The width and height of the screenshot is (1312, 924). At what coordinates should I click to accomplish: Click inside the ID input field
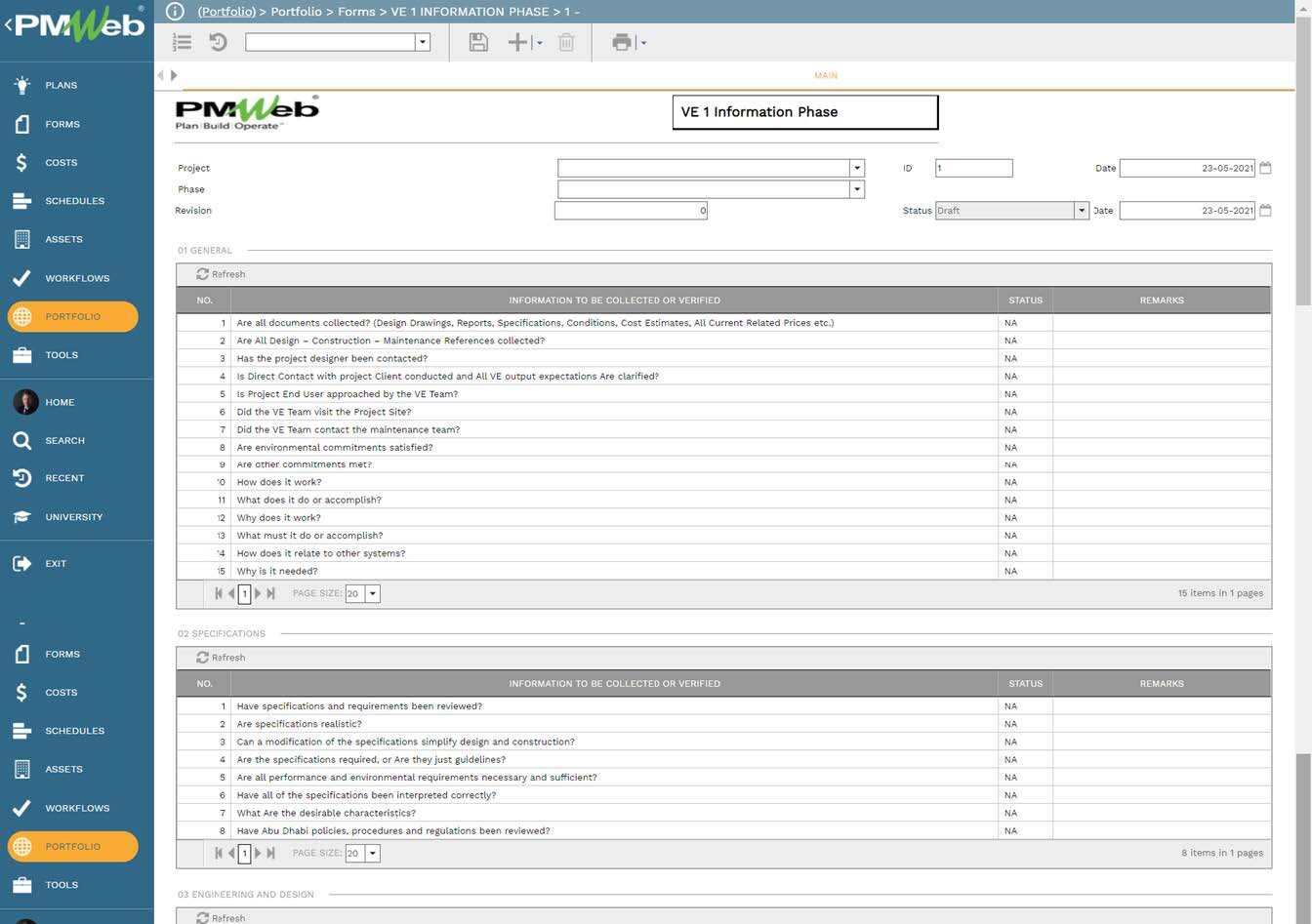click(x=972, y=168)
